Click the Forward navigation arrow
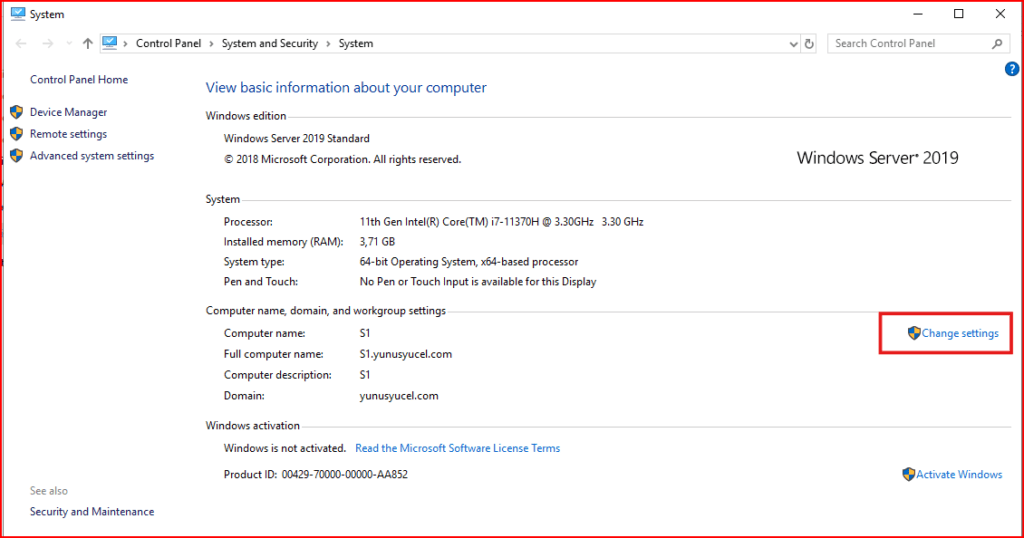1024x538 pixels. [x=47, y=44]
